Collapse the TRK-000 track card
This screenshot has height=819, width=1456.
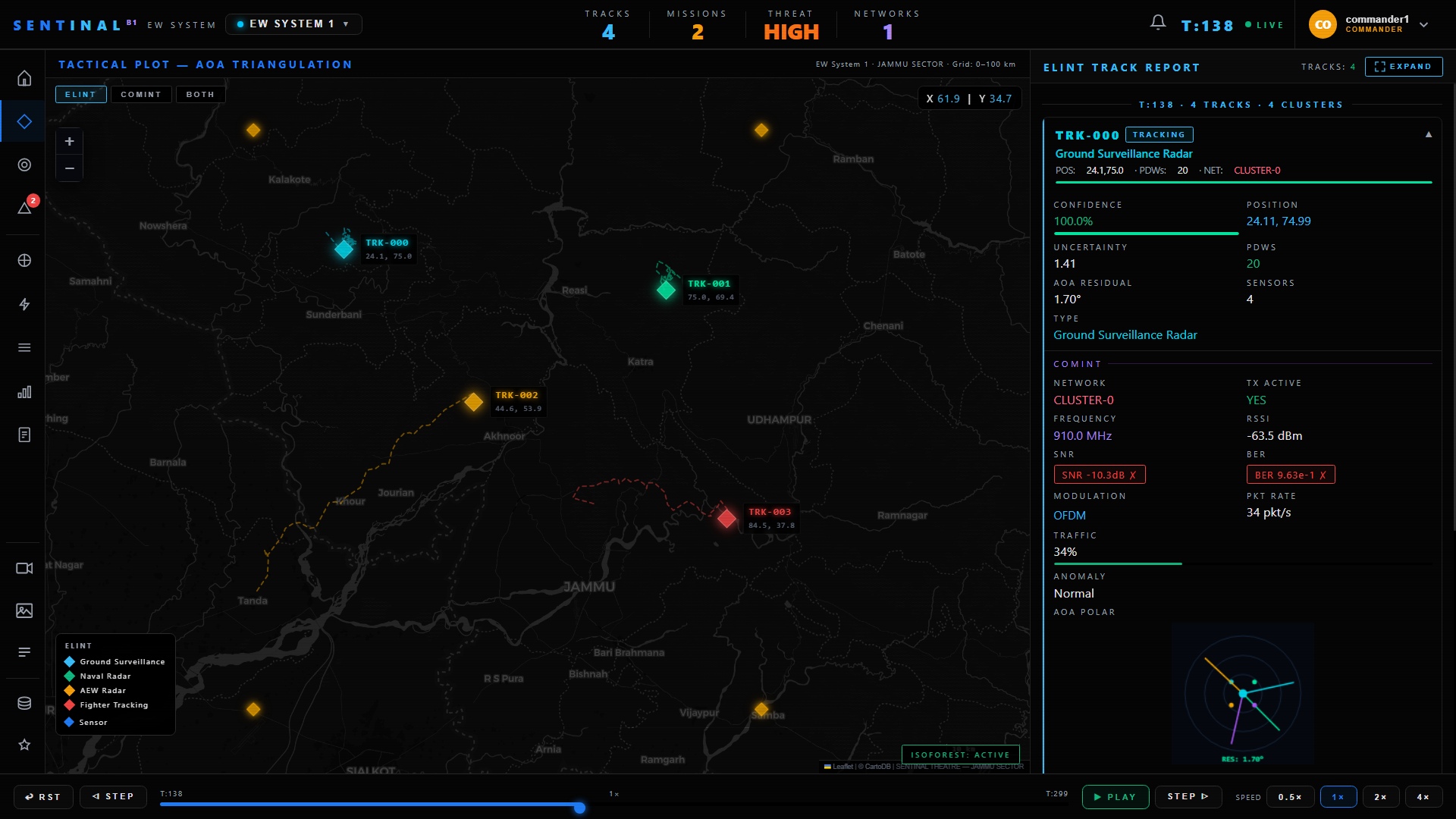pyautogui.click(x=1429, y=135)
